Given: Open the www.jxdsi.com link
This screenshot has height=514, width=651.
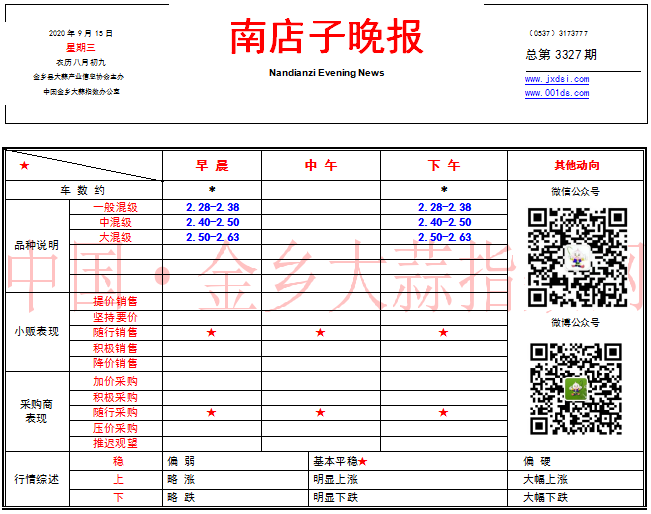Looking at the screenshot, I should tap(557, 79).
